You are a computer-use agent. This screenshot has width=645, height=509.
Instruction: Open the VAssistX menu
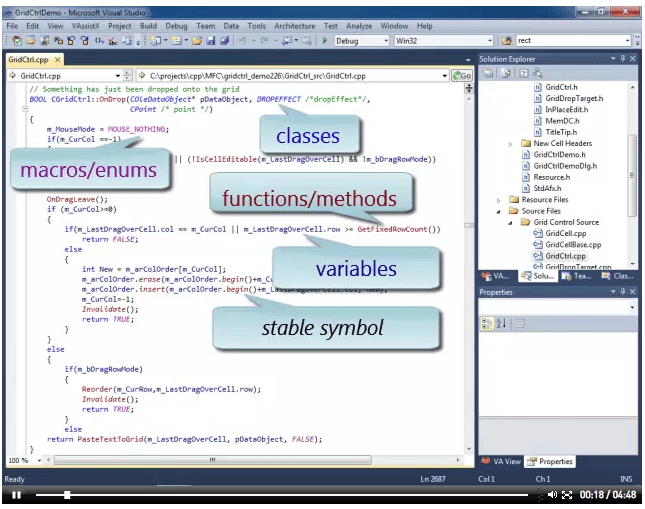pos(86,26)
